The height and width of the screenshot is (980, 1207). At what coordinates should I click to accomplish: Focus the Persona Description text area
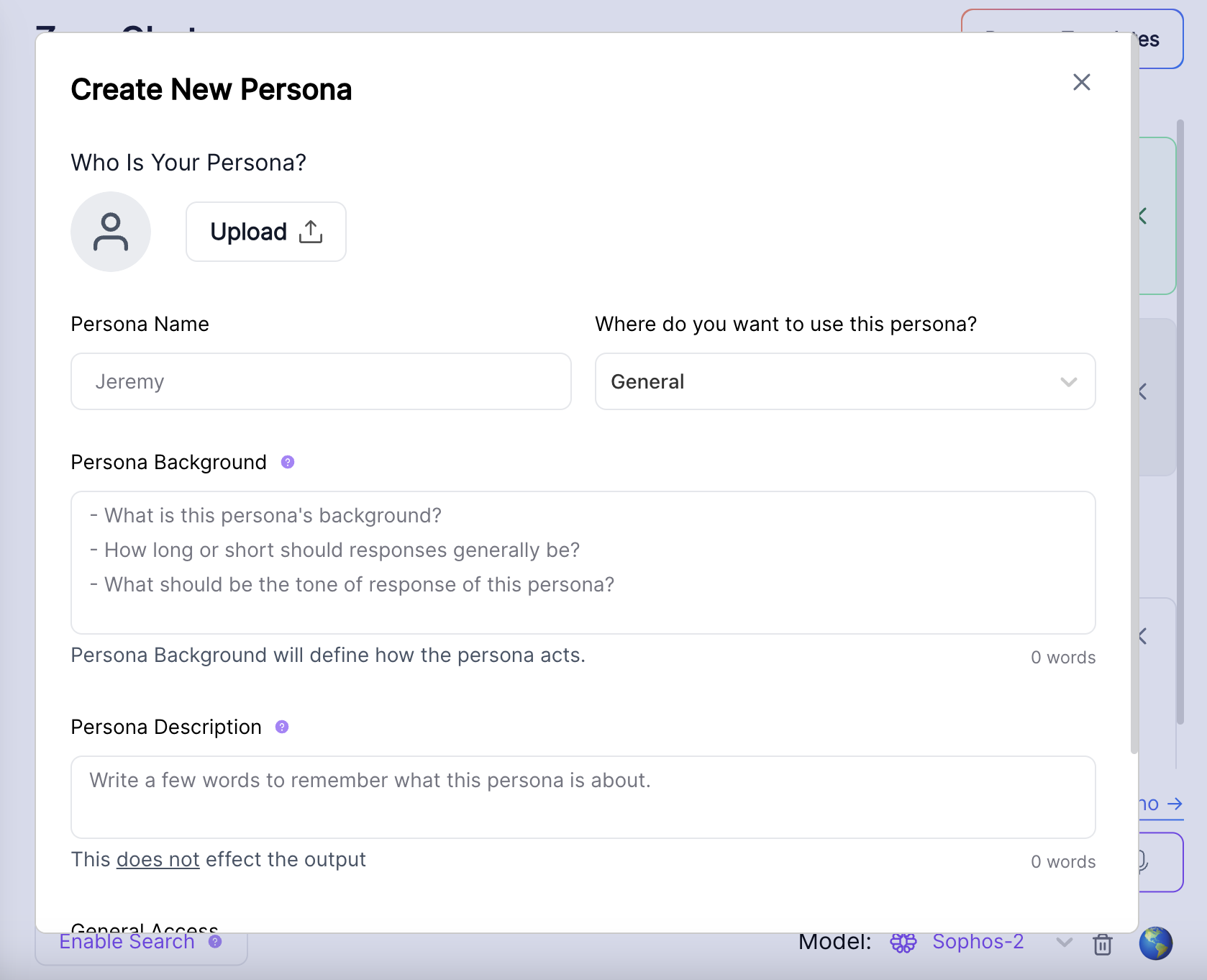coord(583,797)
